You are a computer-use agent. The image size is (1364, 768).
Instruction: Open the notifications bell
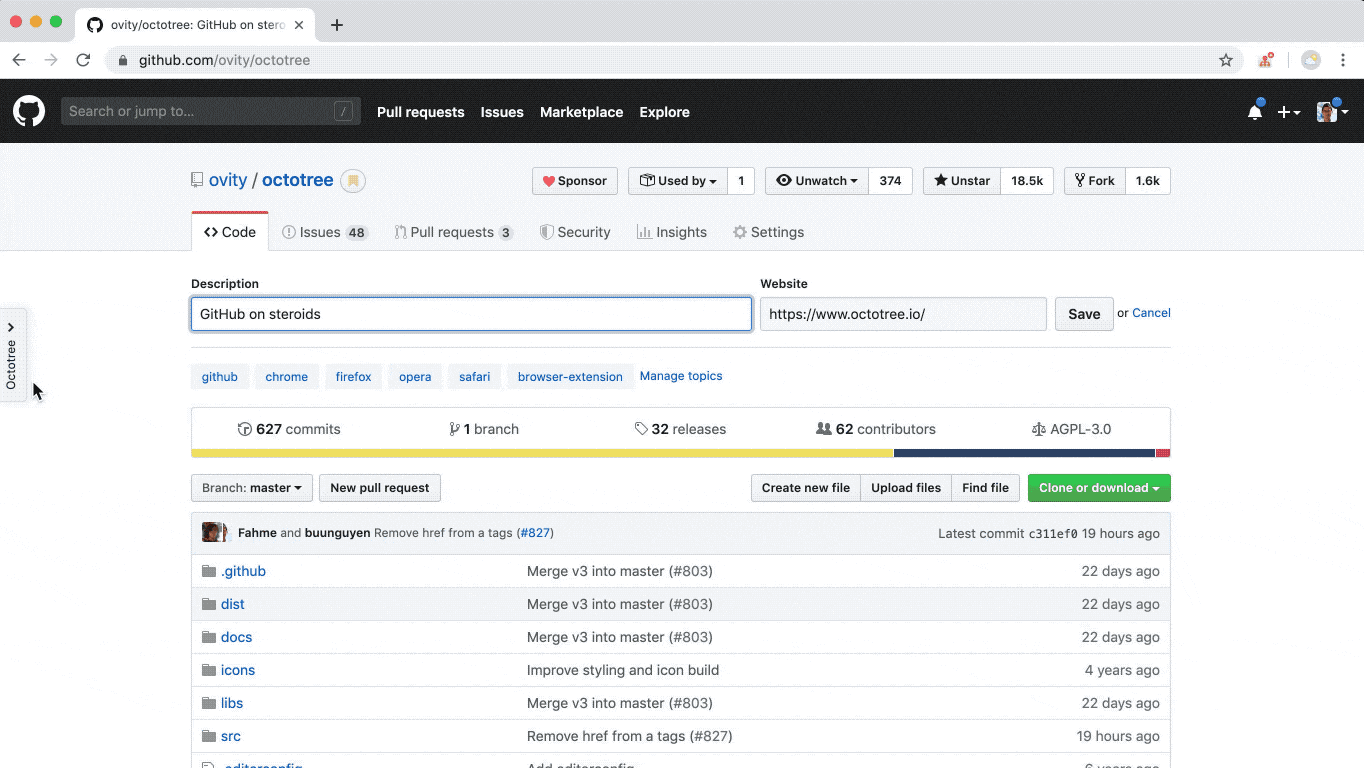(1255, 112)
